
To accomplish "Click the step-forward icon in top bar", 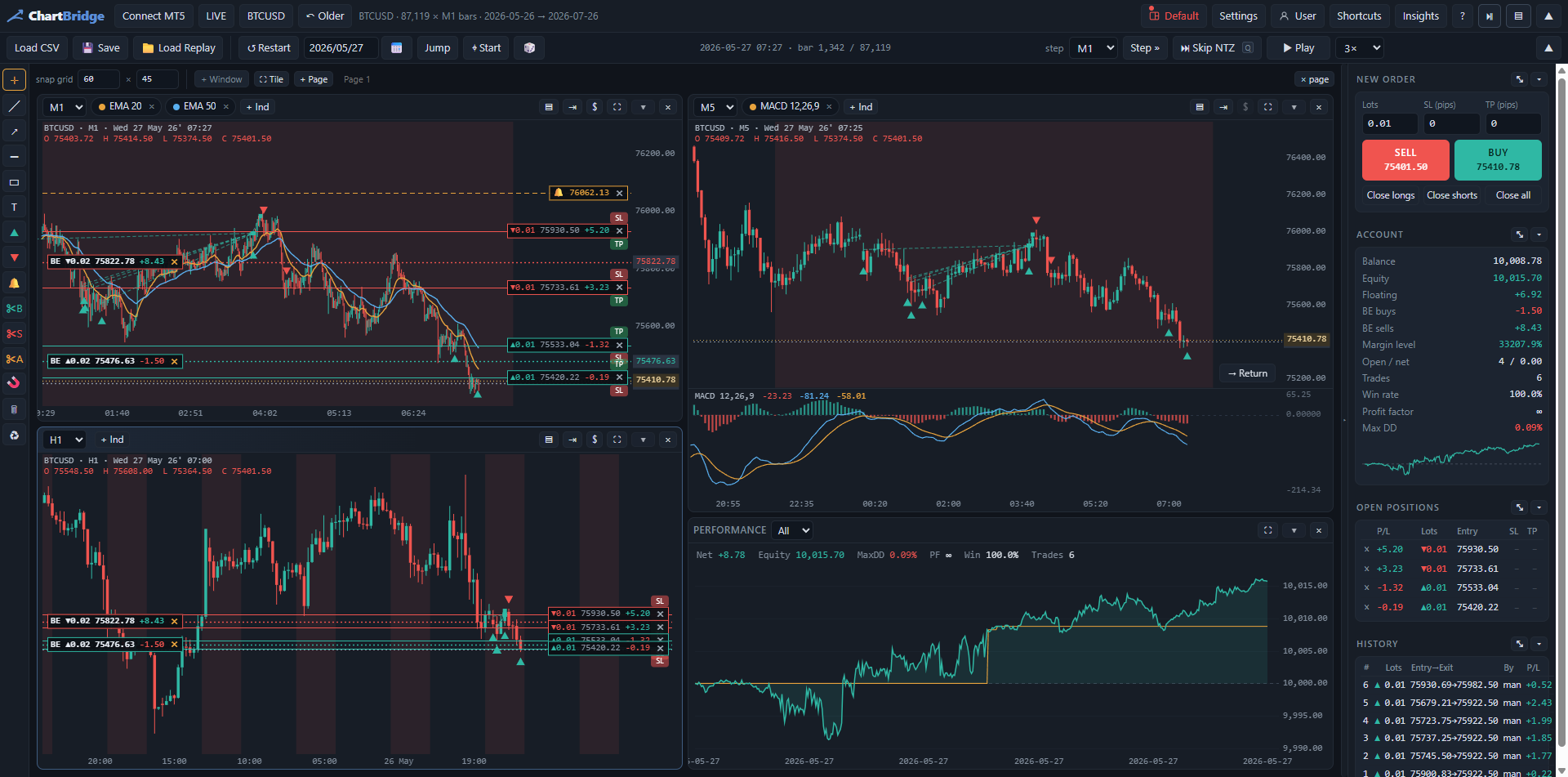I will (1490, 16).
